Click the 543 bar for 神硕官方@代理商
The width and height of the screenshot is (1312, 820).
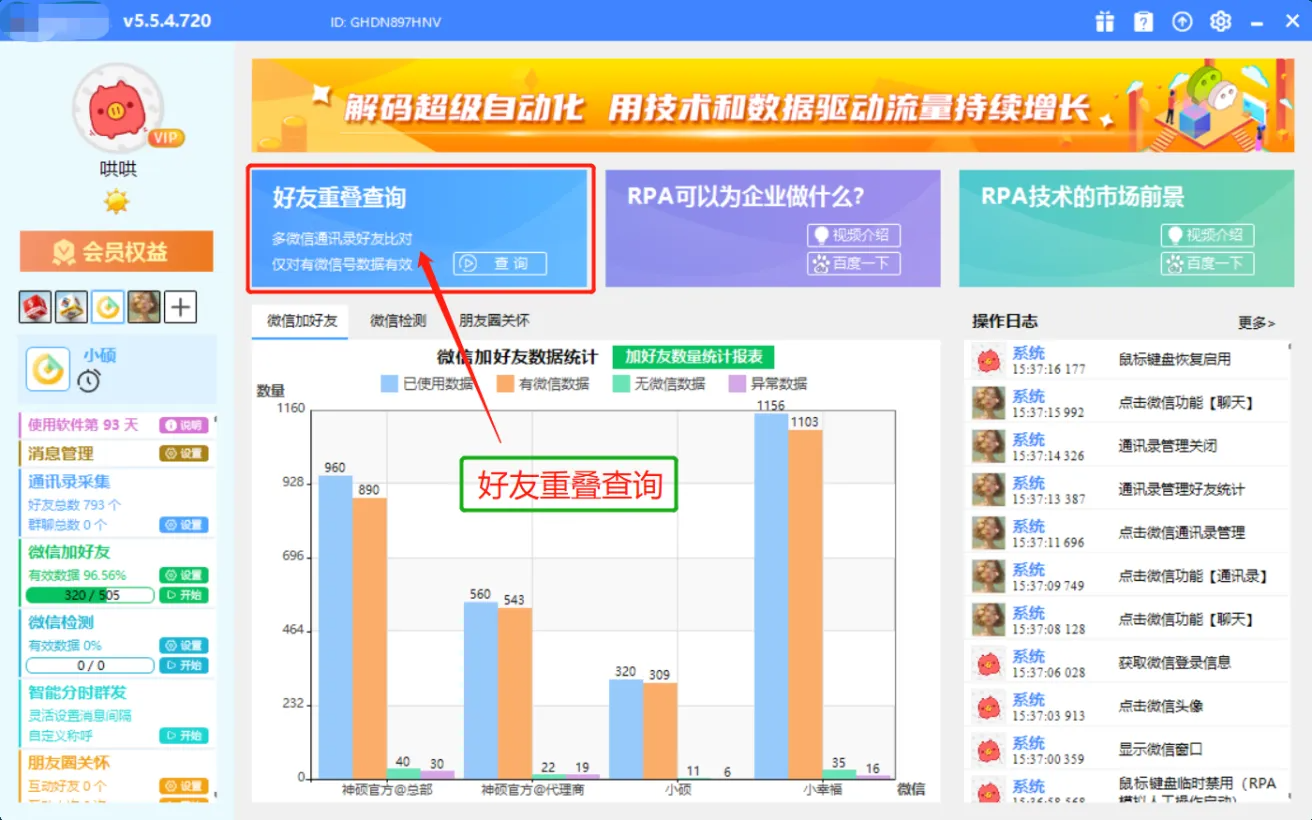[515, 693]
